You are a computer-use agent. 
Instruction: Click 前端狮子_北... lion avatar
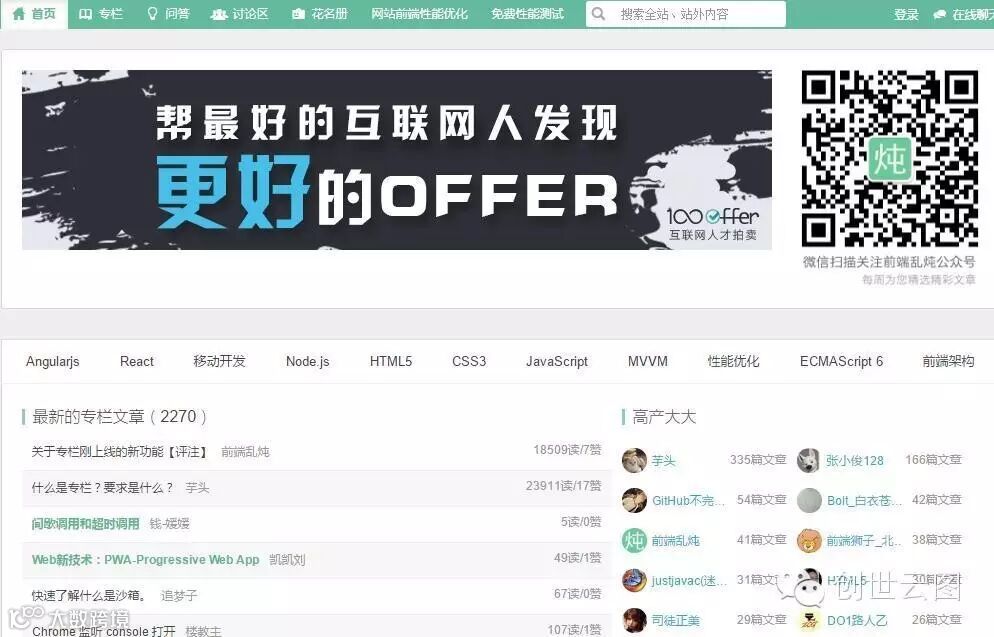tap(809, 541)
